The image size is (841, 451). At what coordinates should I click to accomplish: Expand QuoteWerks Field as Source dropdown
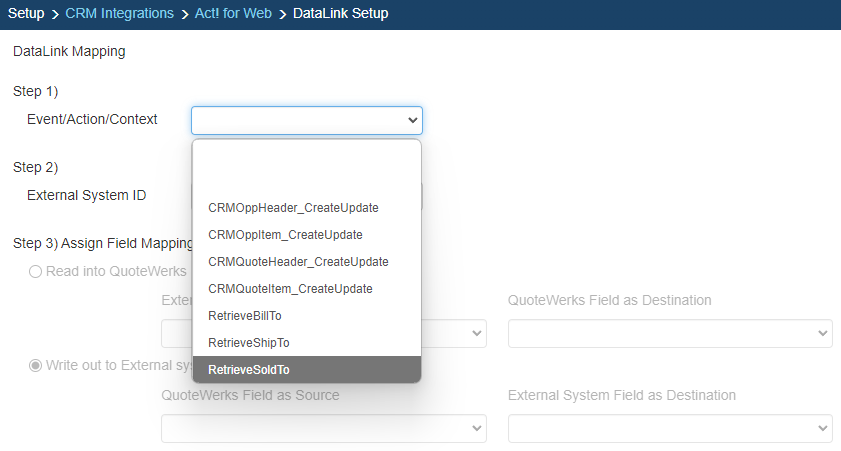coord(323,428)
